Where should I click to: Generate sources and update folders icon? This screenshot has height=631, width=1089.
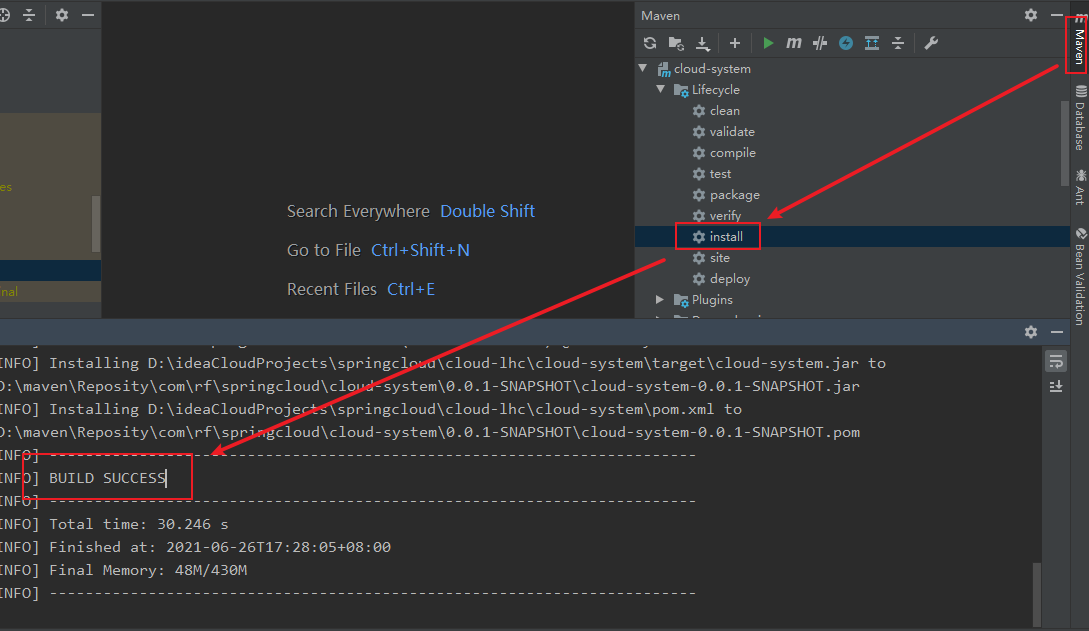tap(676, 43)
